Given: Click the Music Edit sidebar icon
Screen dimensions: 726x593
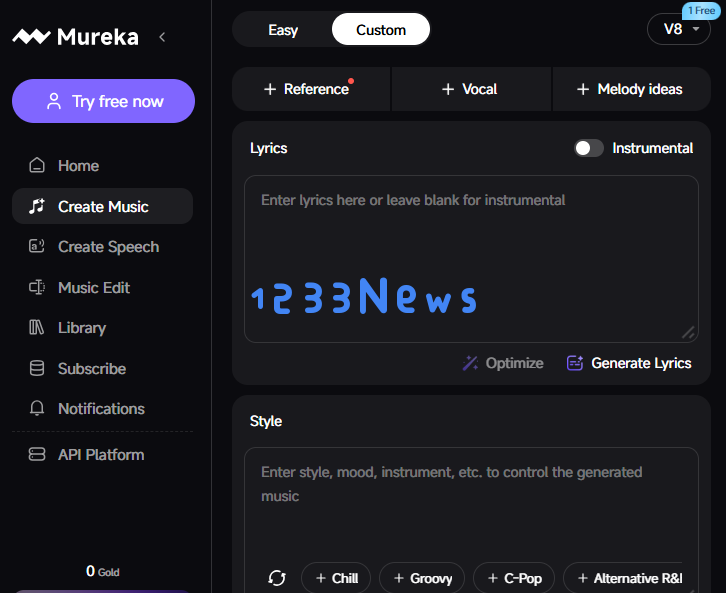Looking at the screenshot, I should (37, 288).
